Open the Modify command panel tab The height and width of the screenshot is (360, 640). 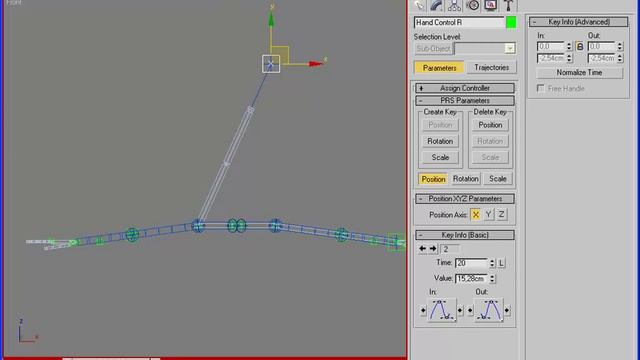click(x=437, y=5)
